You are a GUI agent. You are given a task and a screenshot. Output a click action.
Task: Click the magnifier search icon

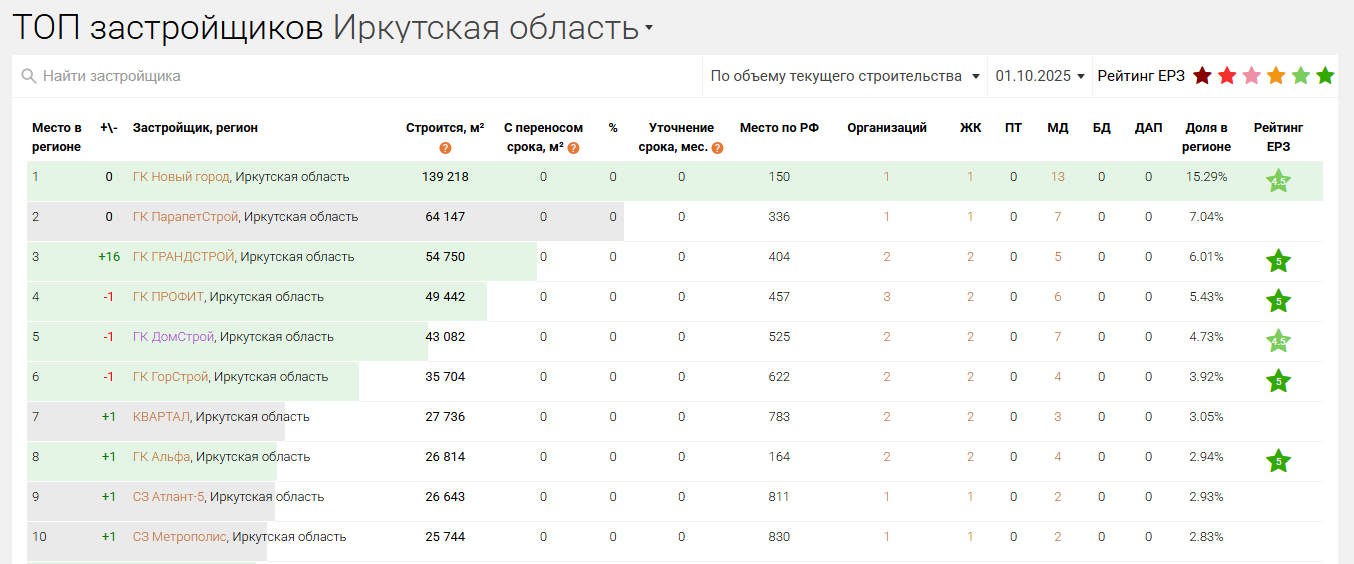[29, 77]
